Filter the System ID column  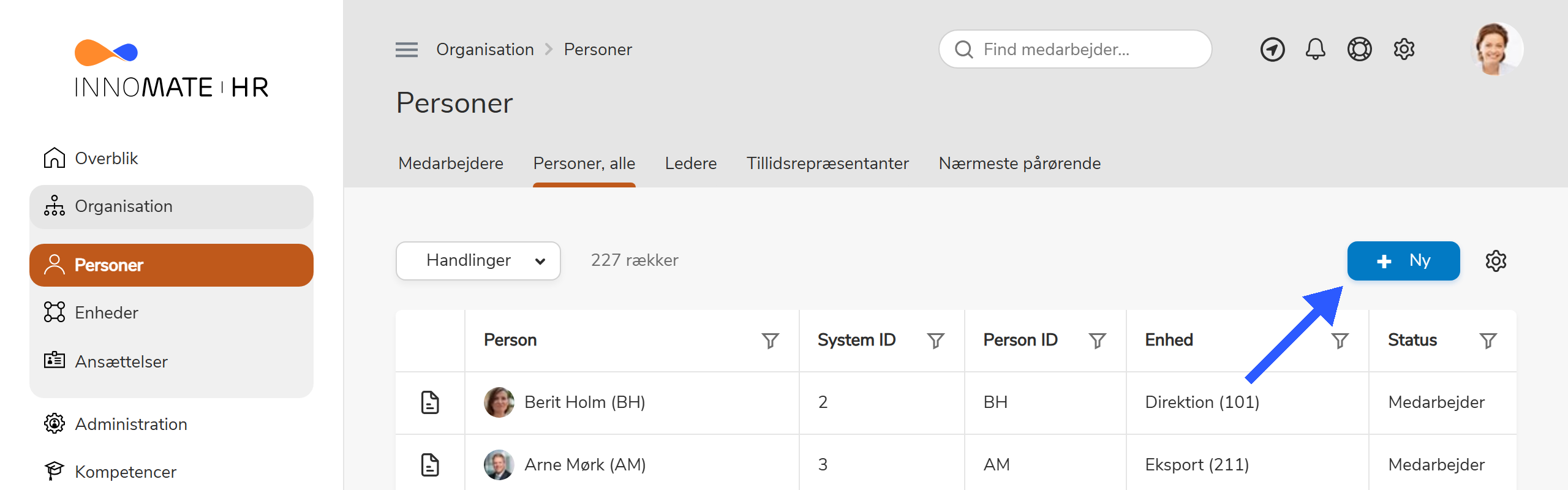[x=935, y=341]
